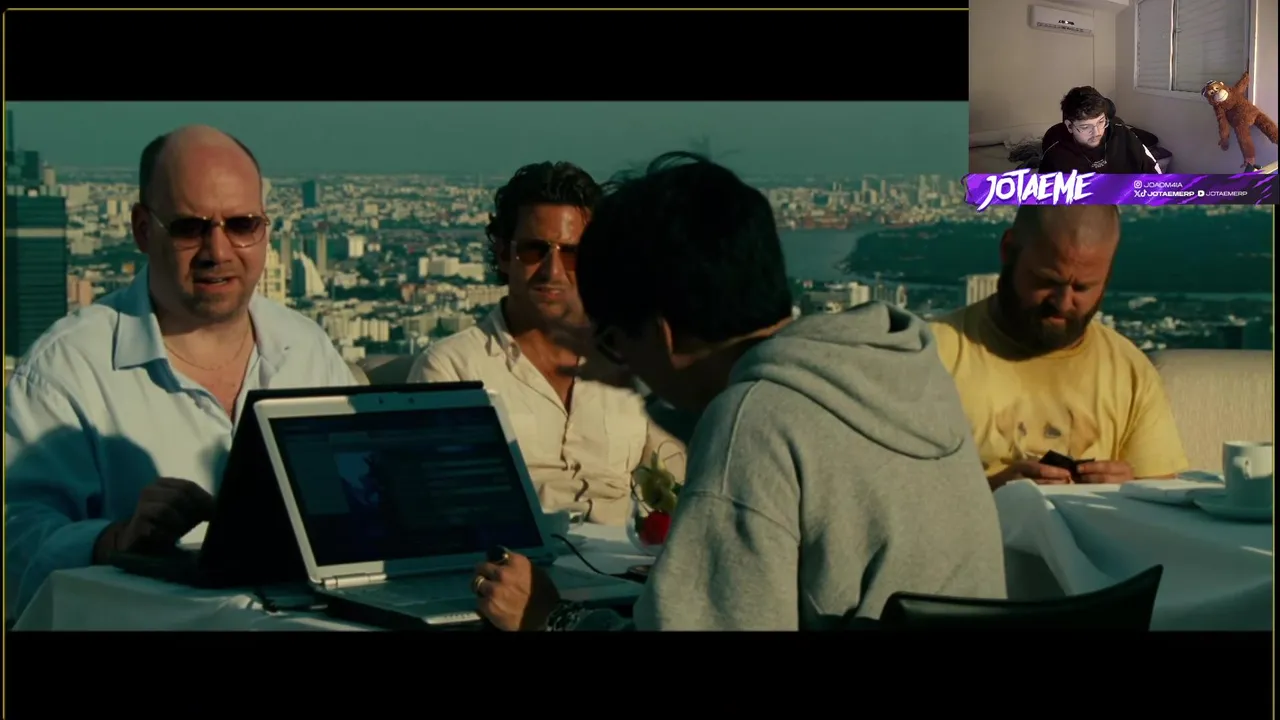The width and height of the screenshot is (1280, 720).
Task: Click the X logo in the banner
Action: pyautogui.click(x=1137, y=194)
